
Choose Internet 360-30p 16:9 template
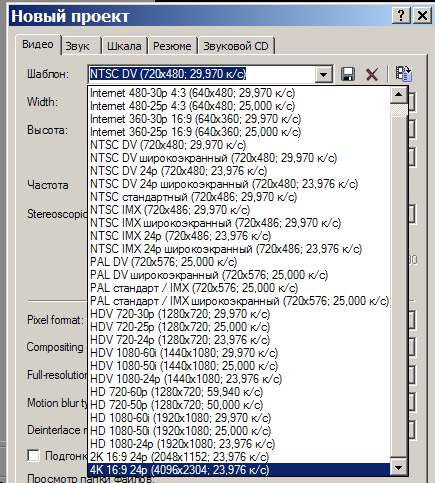coord(239,119)
